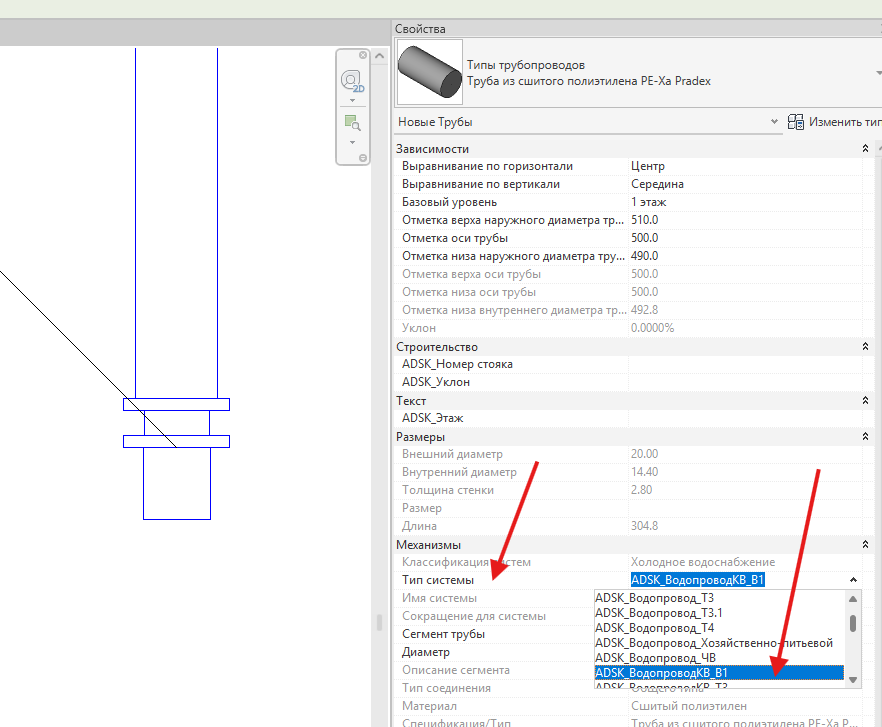Expand the steering wheel options arrow
This screenshot has height=727, width=882.
[353, 101]
